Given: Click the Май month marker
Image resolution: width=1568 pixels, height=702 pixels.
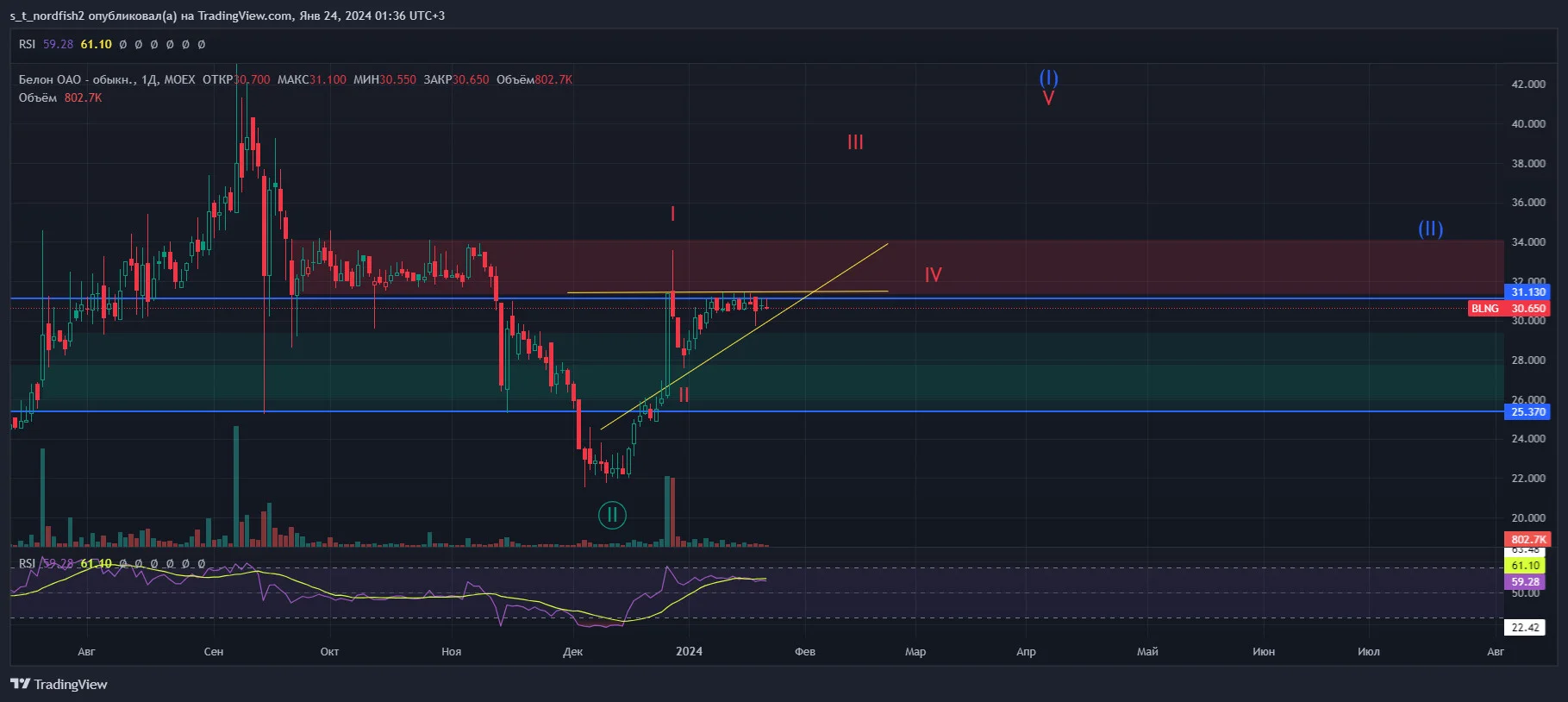Looking at the screenshot, I should (1147, 651).
